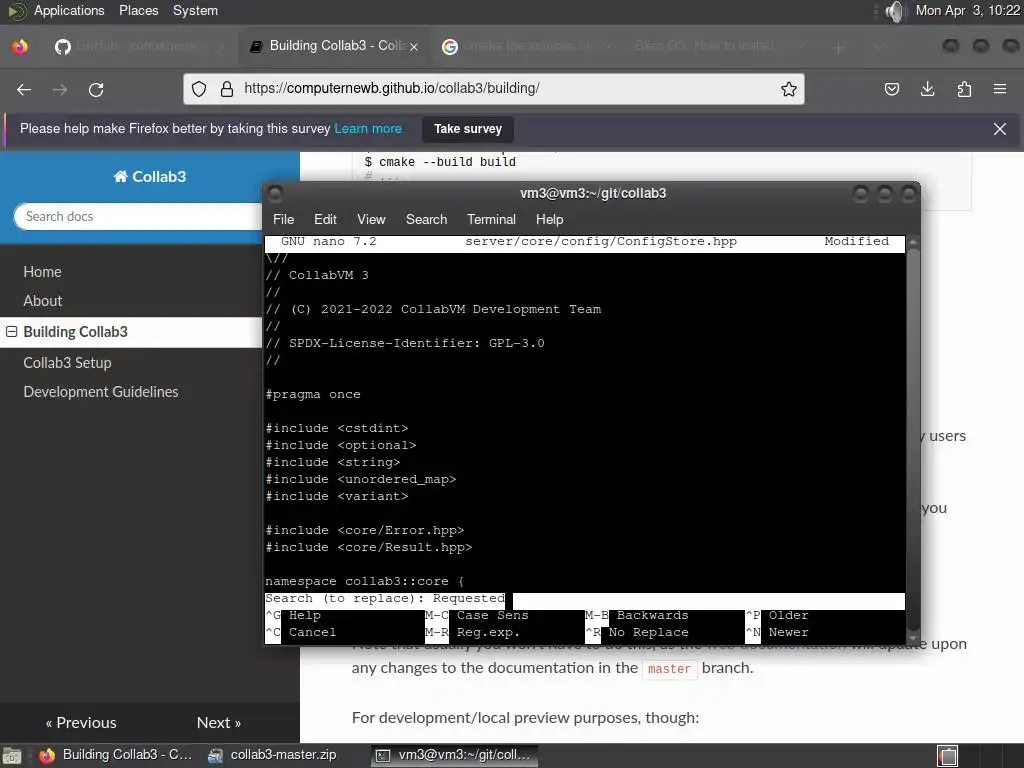Click the Firefox logo icon in the tab bar
Screen dimensions: 1024x768
coord(20,46)
